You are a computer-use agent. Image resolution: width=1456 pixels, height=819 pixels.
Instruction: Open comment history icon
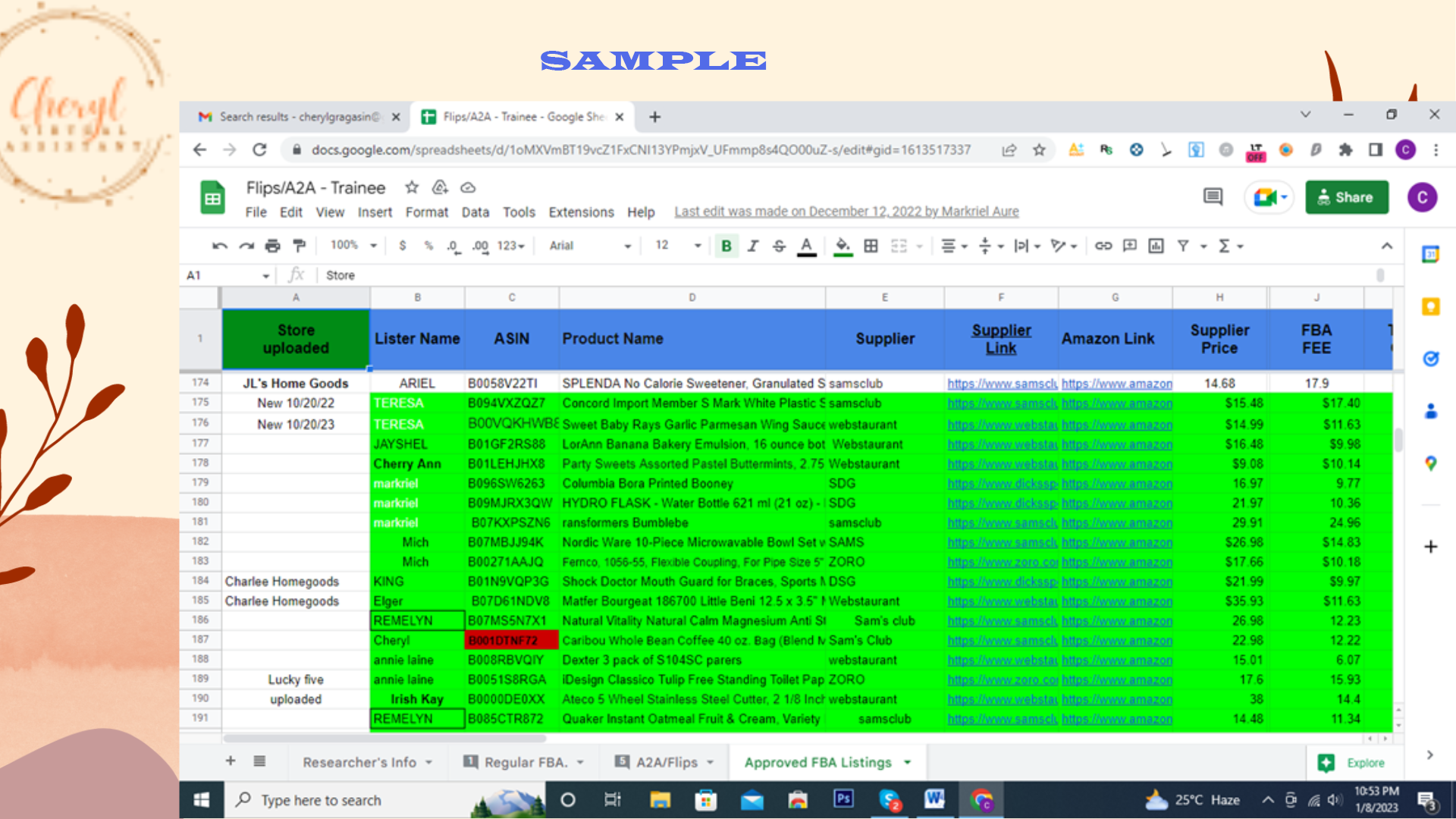pos(1213,197)
